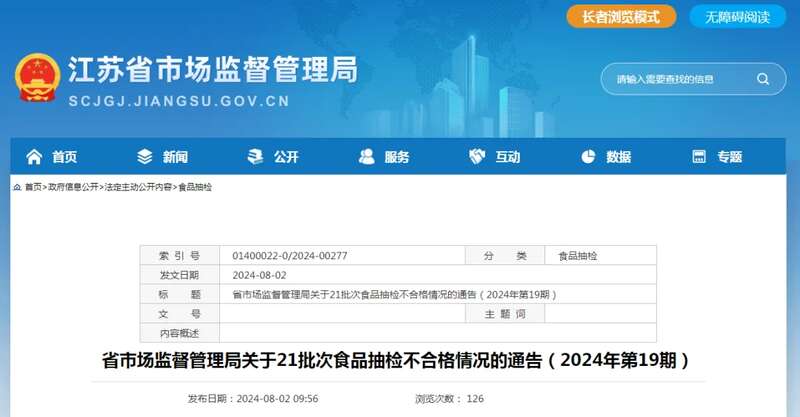Open 无障碍阅读 accessibility reading
Image resolution: width=800 pixels, height=417 pixels.
(x=737, y=17)
